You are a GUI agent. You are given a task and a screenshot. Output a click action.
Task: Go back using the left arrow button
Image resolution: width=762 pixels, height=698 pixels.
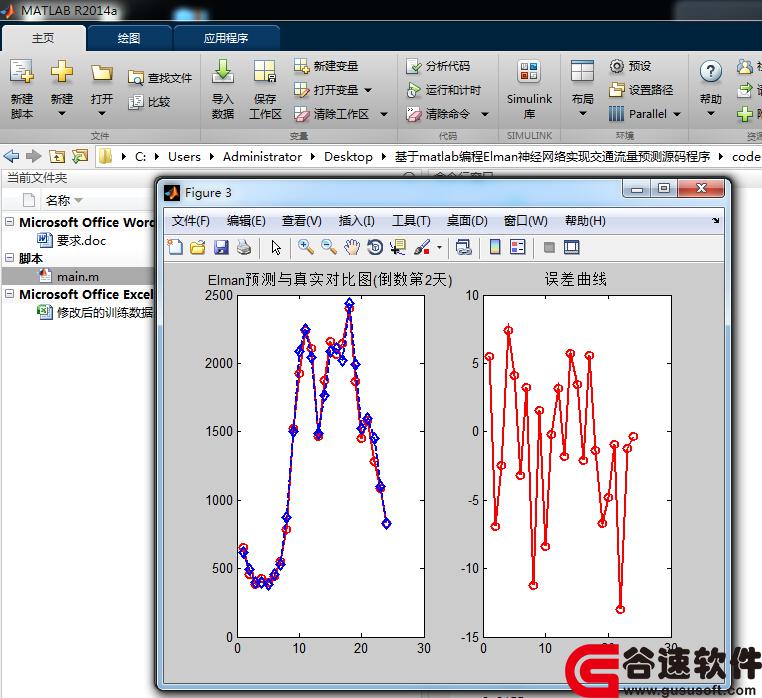(11, 157)
